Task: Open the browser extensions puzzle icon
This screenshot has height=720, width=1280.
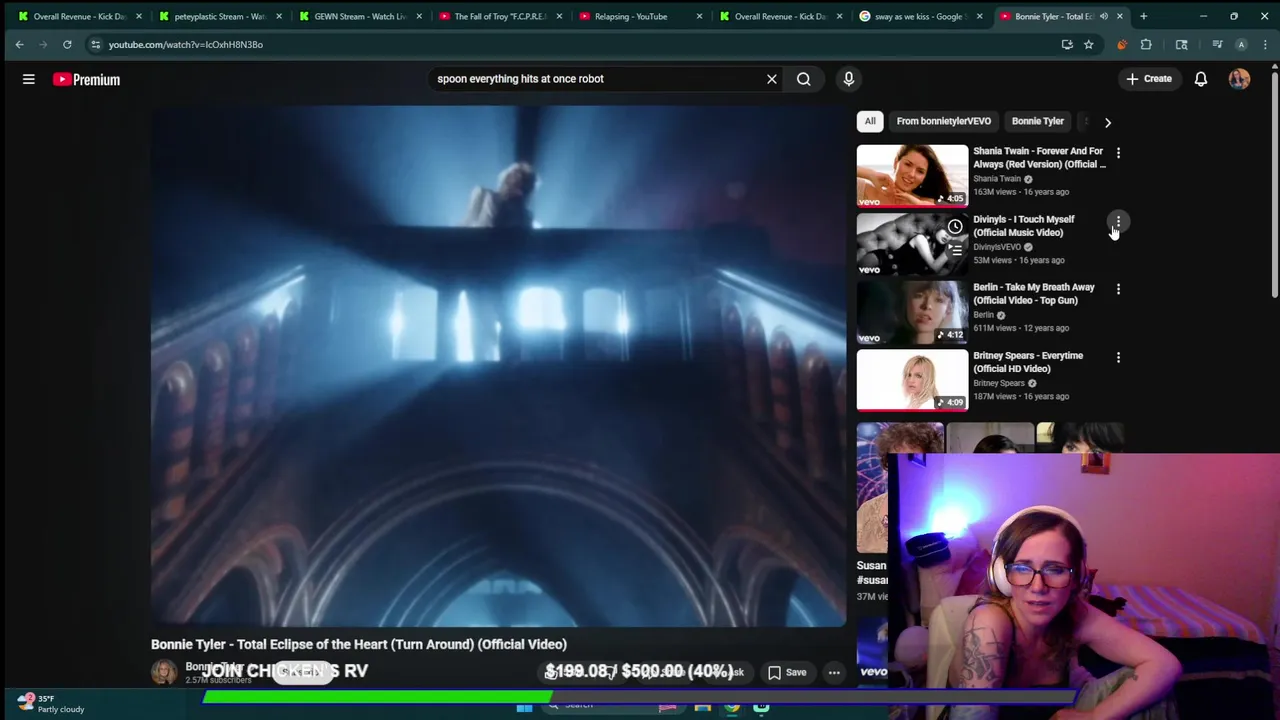Action: tap(1146, 44)
